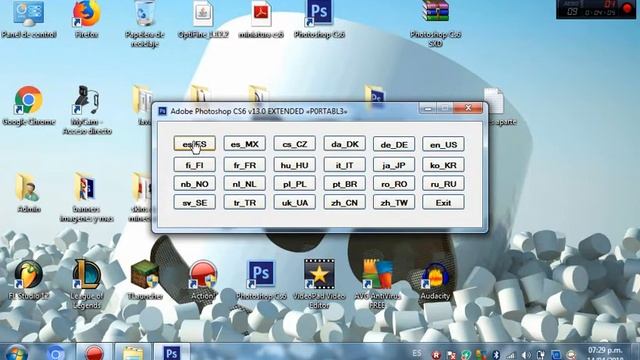Pick nb_NO language option
Screen dimensions: 640x360
(195, 184)
